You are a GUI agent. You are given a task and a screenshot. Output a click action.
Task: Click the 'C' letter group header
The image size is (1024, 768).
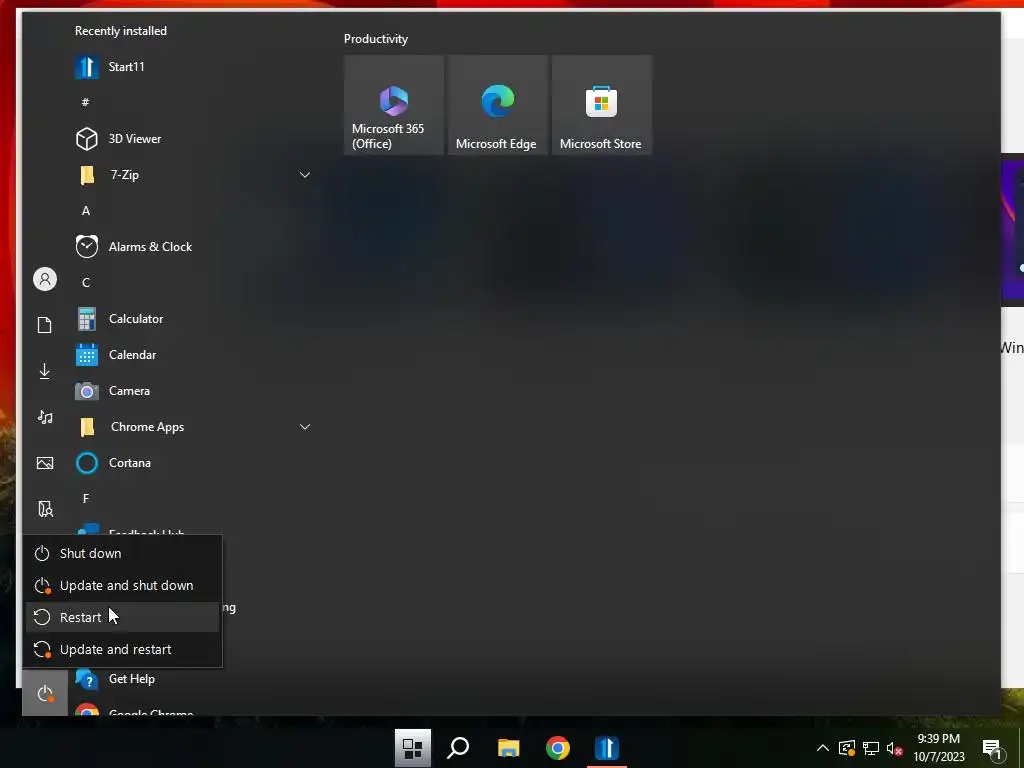coord(86,283)
